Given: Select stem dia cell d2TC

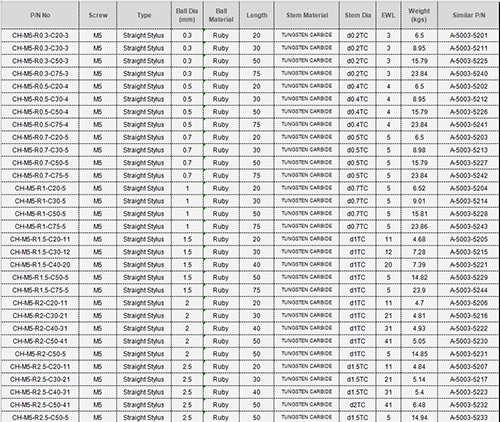Looking at the screenshot, I should 357,405.
